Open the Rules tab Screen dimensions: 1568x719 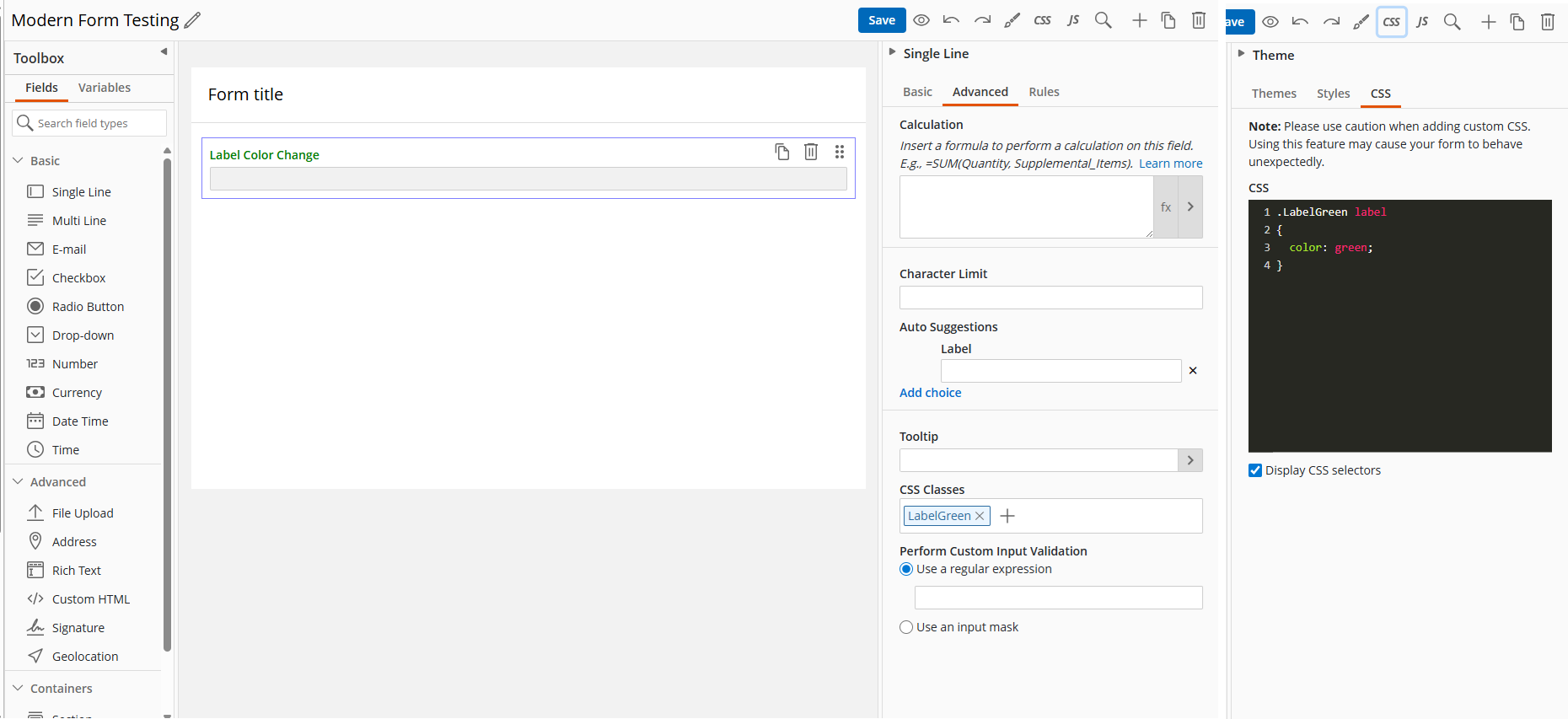tap(1044, 92)
